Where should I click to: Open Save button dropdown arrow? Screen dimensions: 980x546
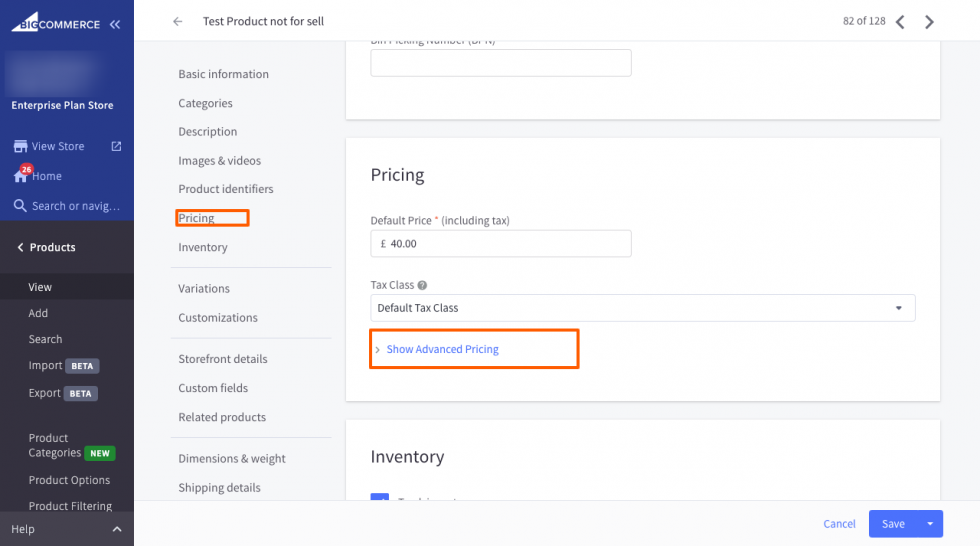pos(931,524)
